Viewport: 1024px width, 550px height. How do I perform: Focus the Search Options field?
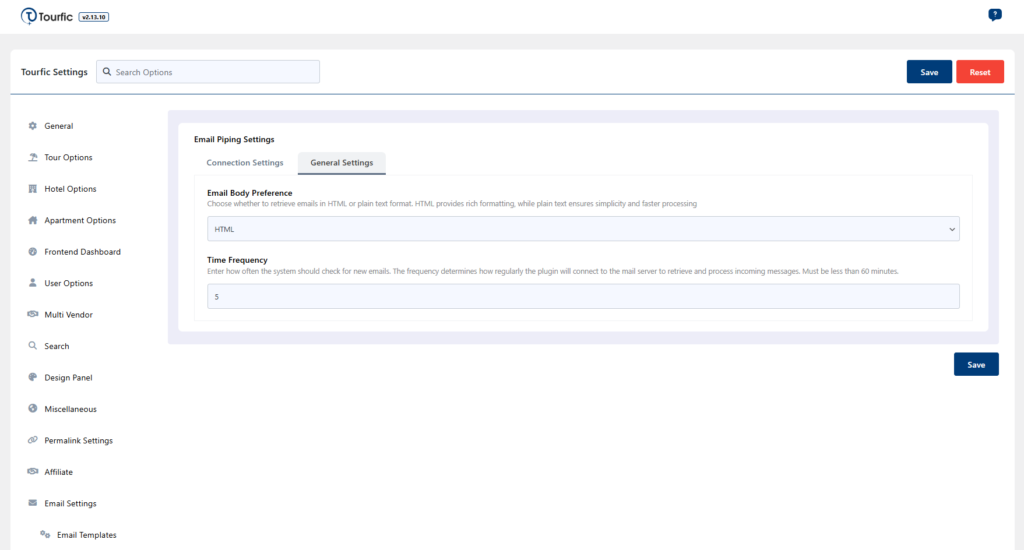[208, 72]
